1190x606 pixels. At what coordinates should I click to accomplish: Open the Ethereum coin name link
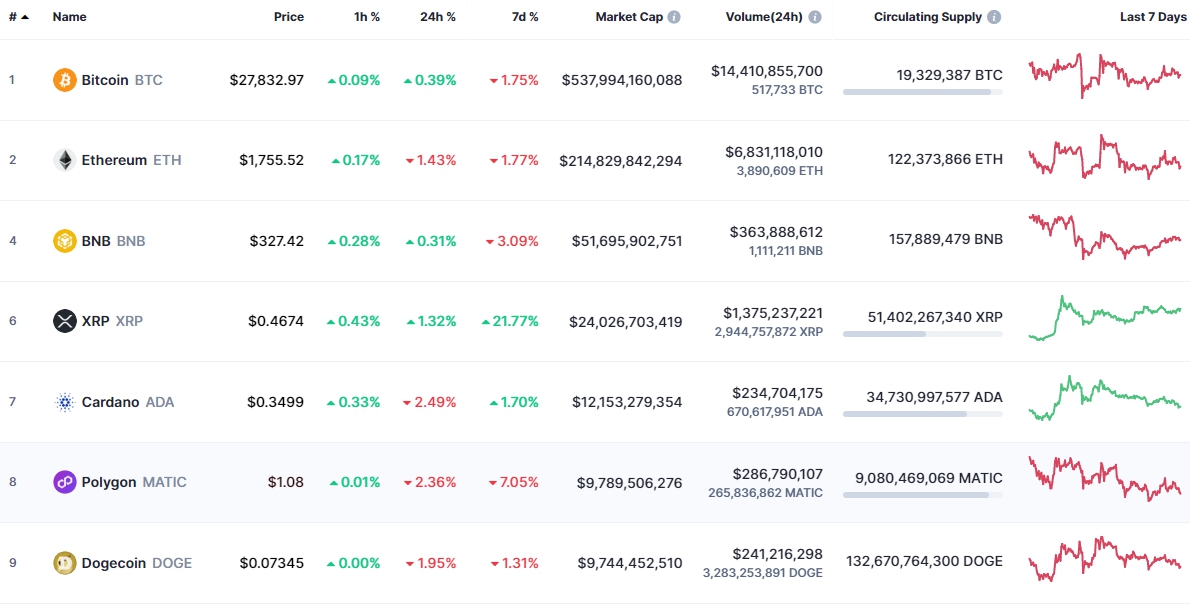(x=115, y=160)
